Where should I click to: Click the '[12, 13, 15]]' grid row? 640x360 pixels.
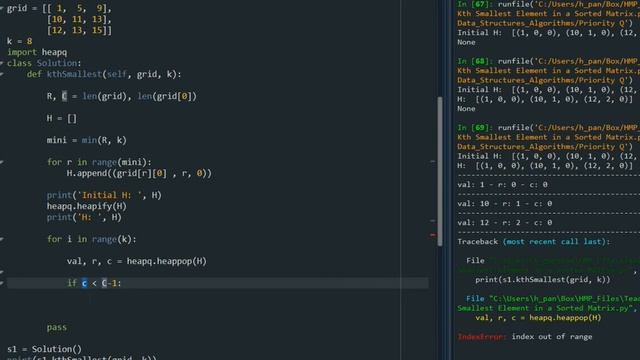click(79, 30)
